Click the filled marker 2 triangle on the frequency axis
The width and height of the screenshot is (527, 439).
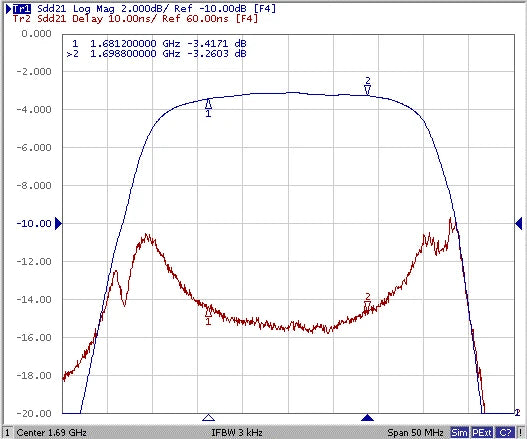pos(367,417)
